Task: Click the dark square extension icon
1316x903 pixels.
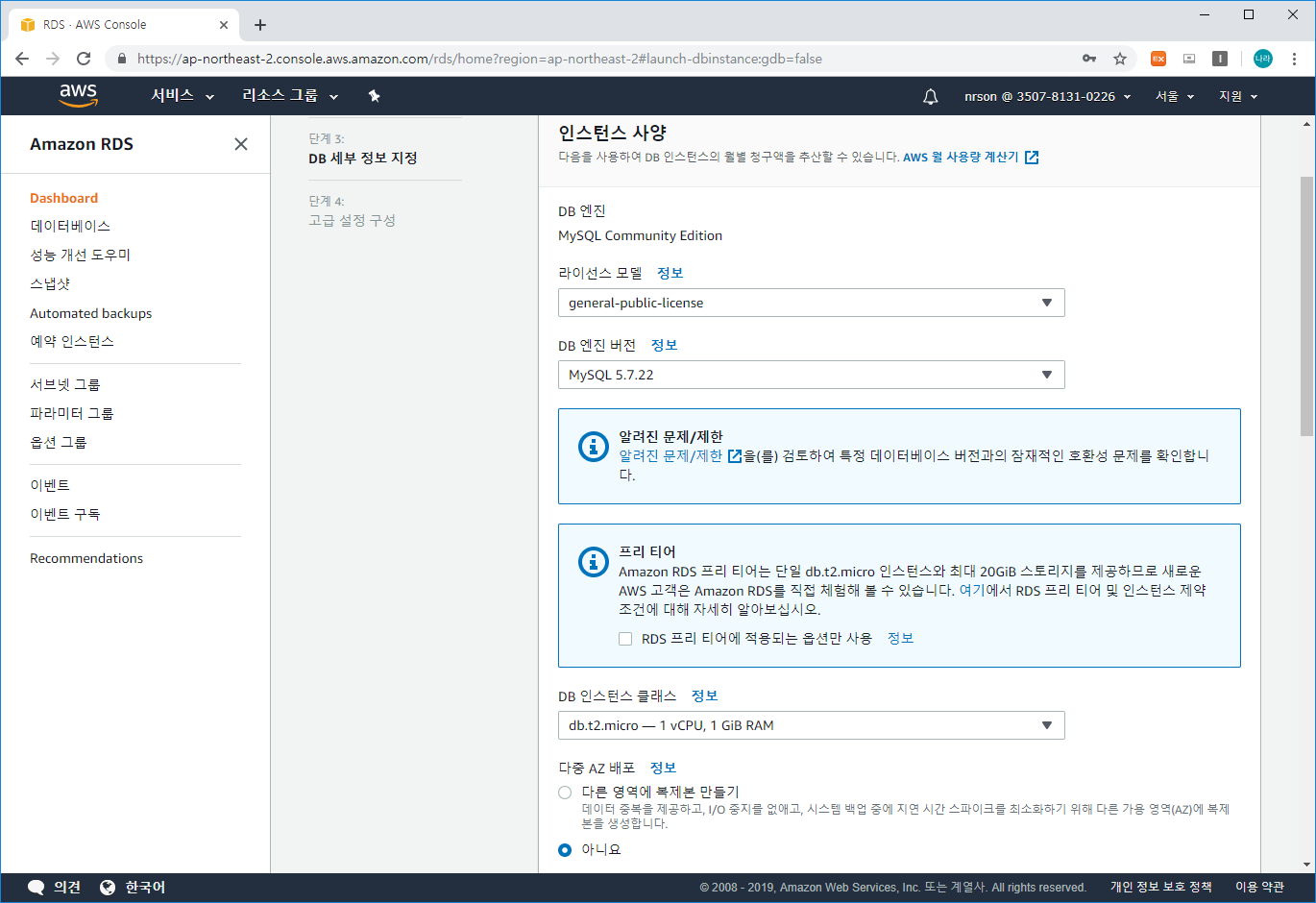Action: pos(1220,59)
